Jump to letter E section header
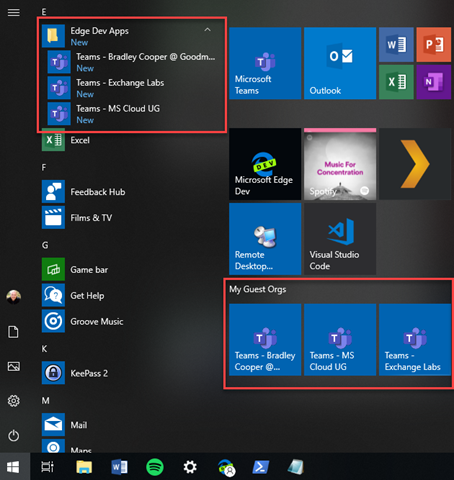The height and width of the screenshot is (480, 454). tap(44, 12)
